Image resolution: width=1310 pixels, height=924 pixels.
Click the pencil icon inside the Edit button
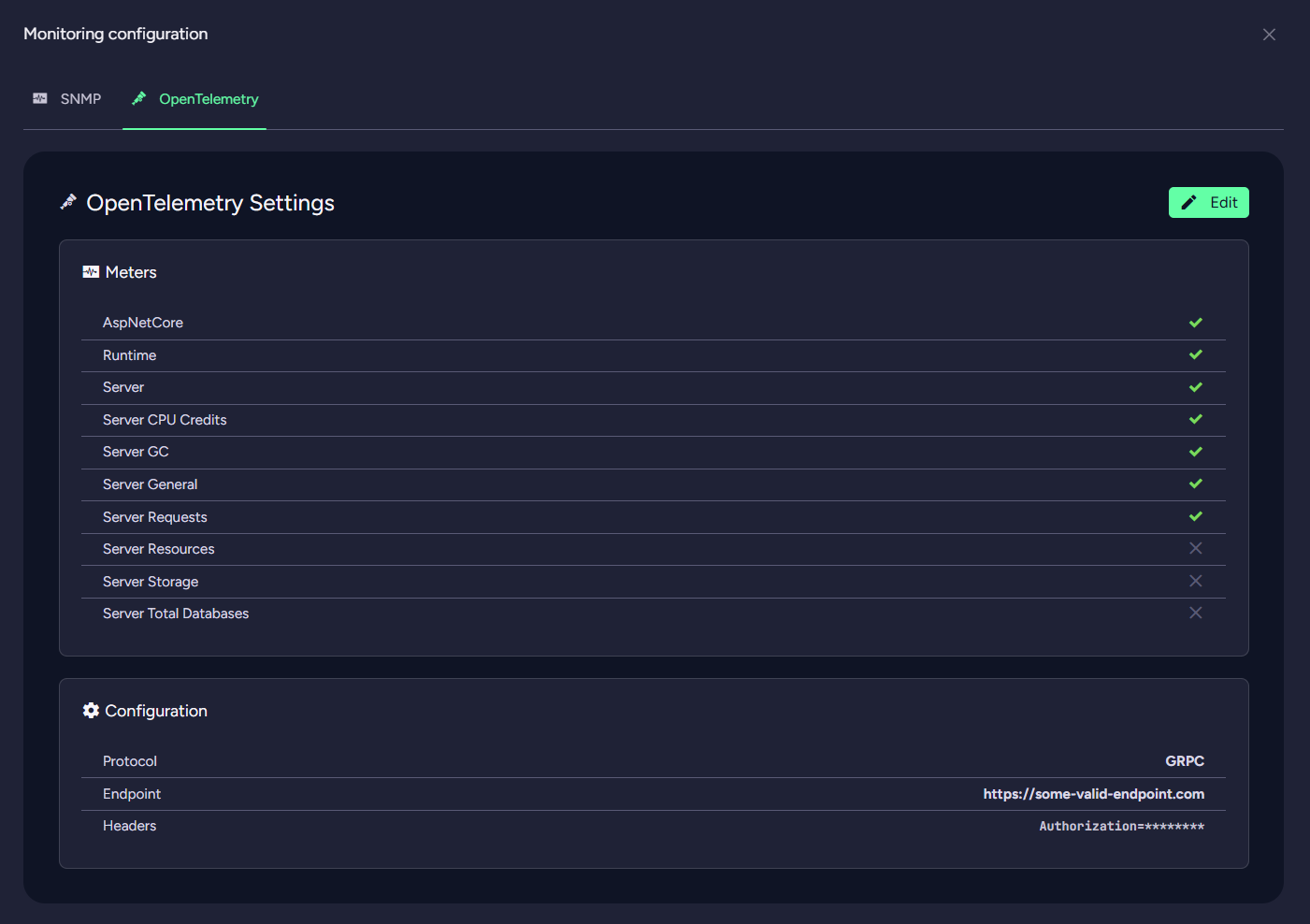(1189, 202)
